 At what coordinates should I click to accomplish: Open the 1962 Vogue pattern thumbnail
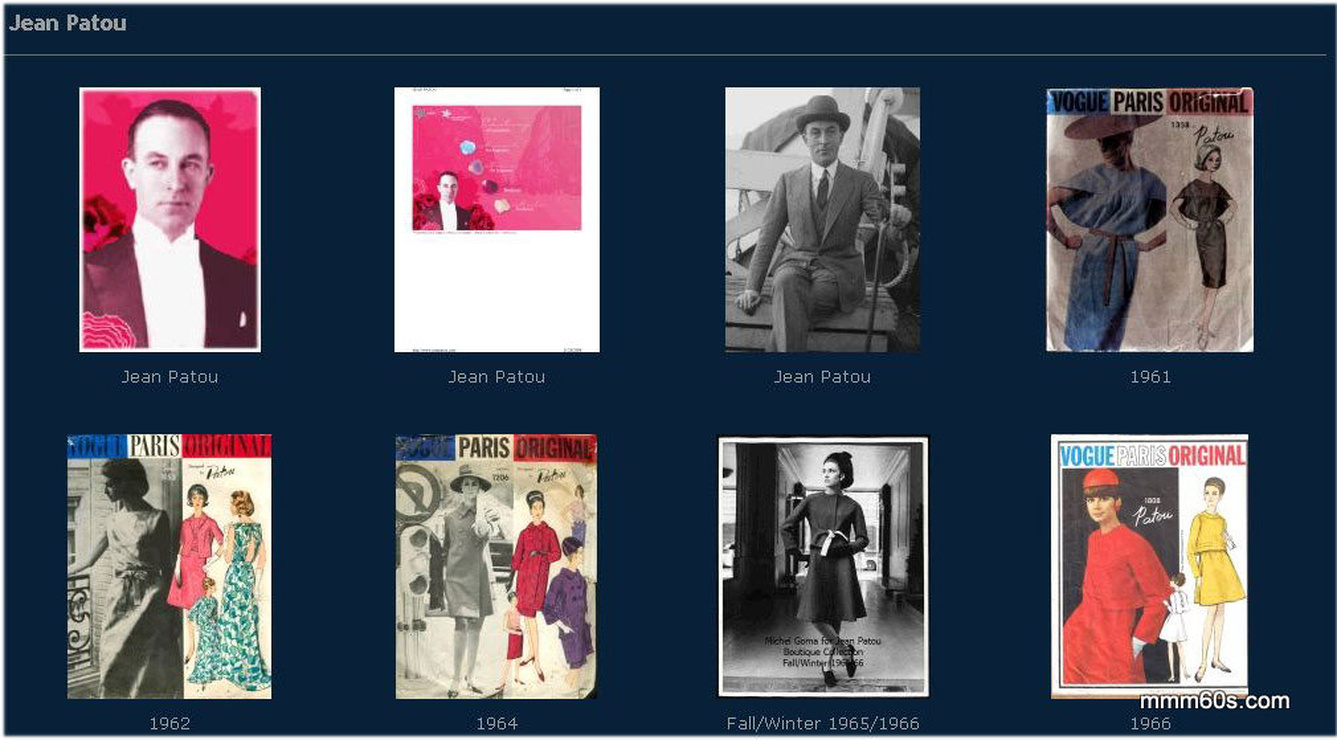[170, 566]
